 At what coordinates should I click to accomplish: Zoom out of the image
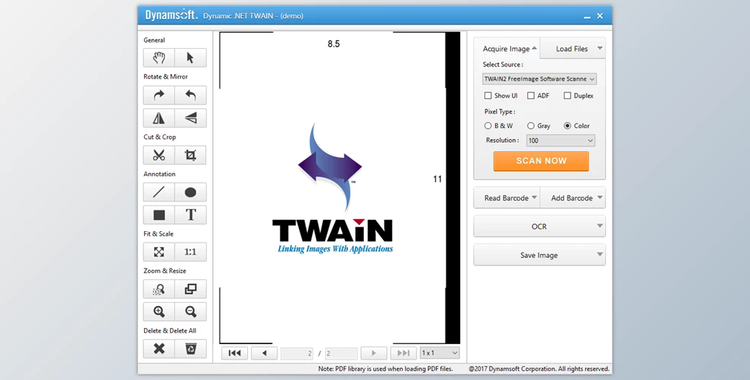click(x=190, y=312)
